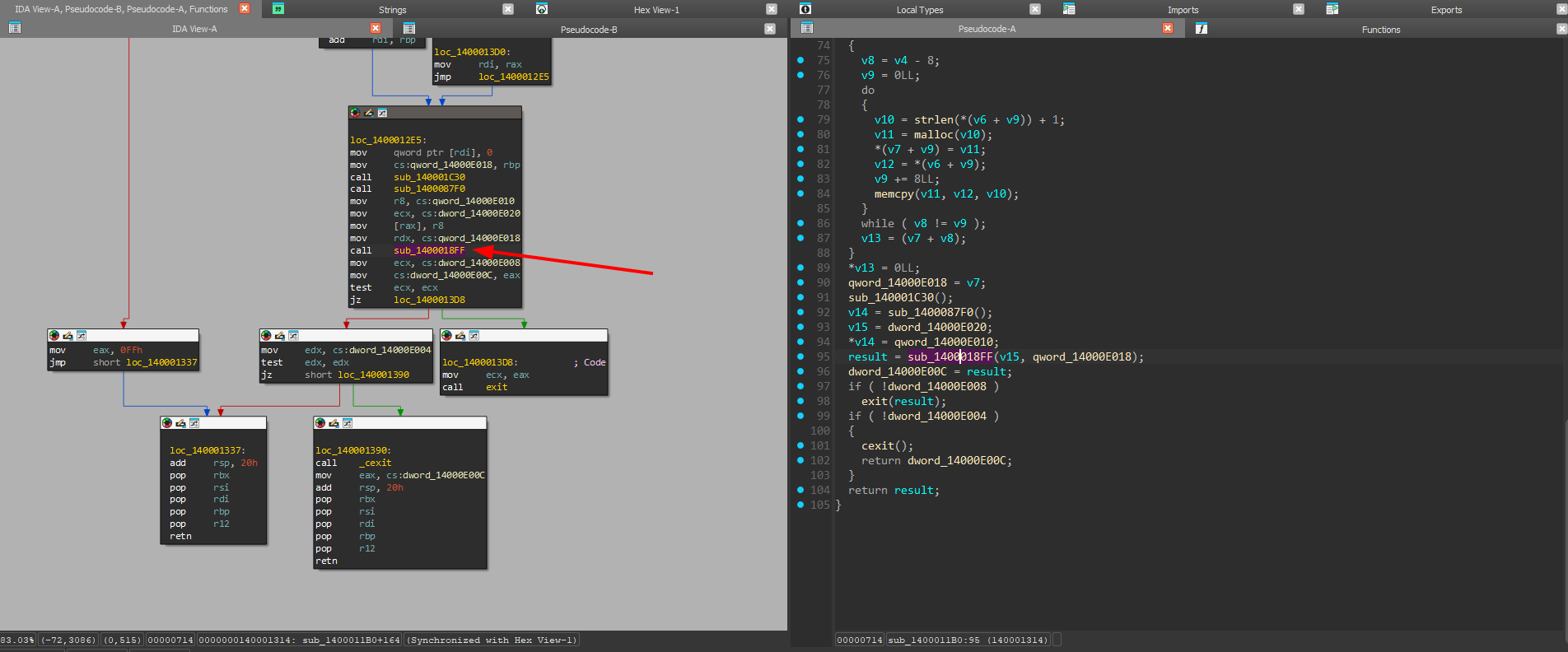This screenshot has width=1568, height=652.
Task: Click the Local Types tab icon
Action: 805,9
